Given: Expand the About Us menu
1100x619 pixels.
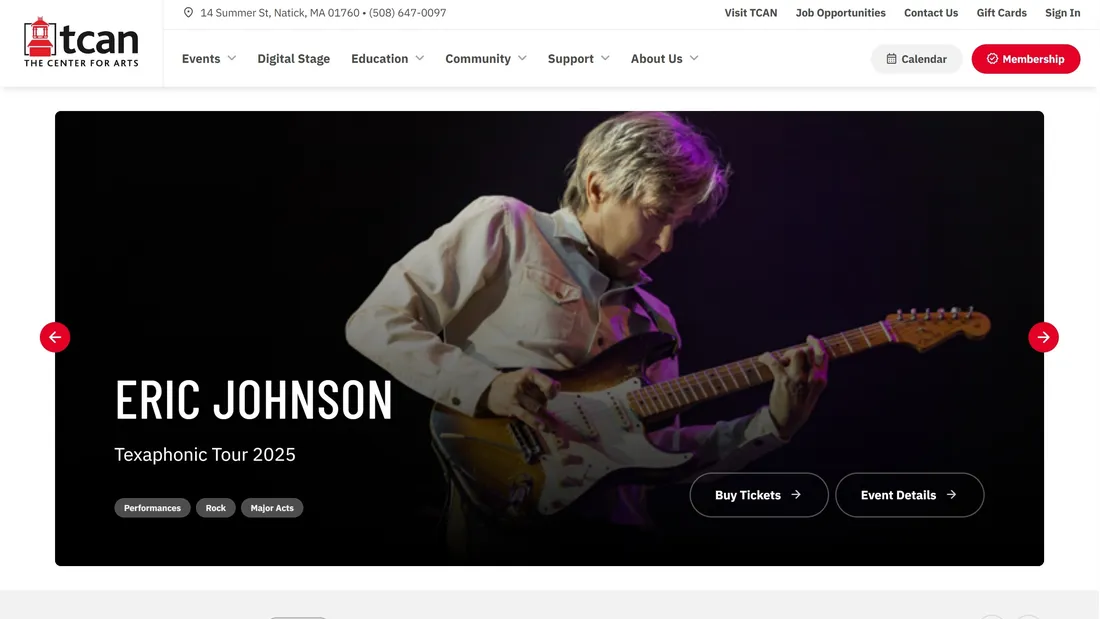Looking at the screenshot, I should click(x=664, y=58).
